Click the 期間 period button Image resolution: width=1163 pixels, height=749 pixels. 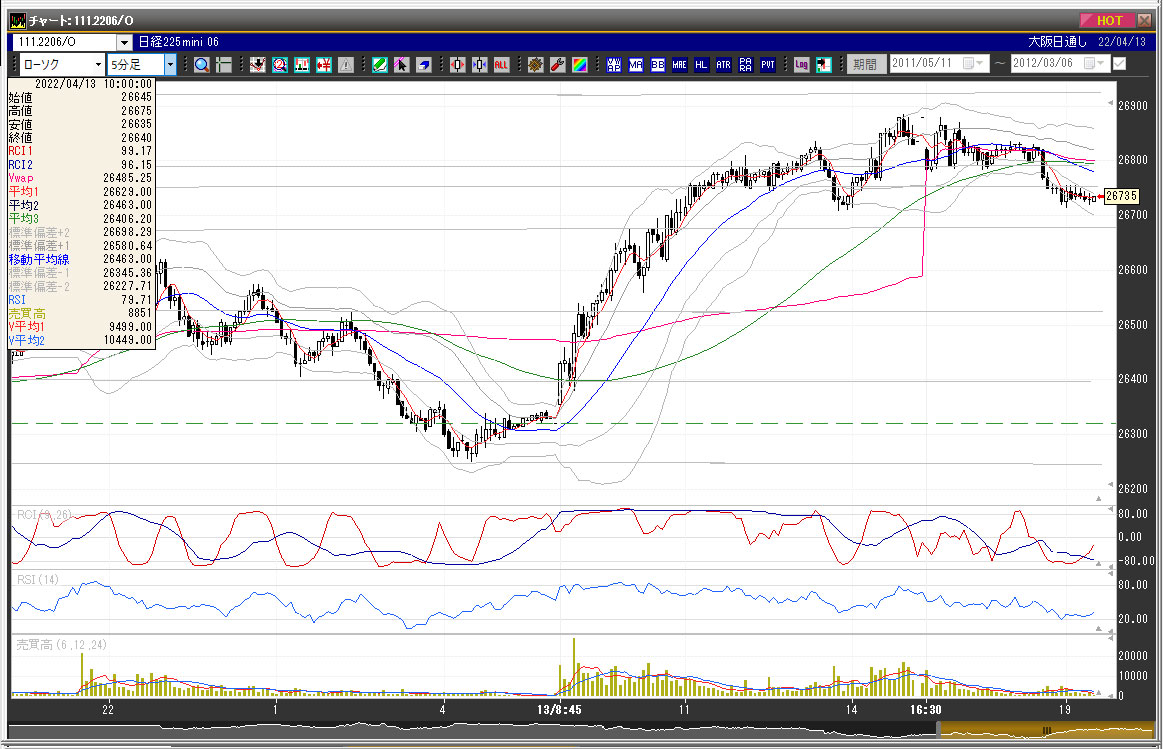tap(865, 65)
